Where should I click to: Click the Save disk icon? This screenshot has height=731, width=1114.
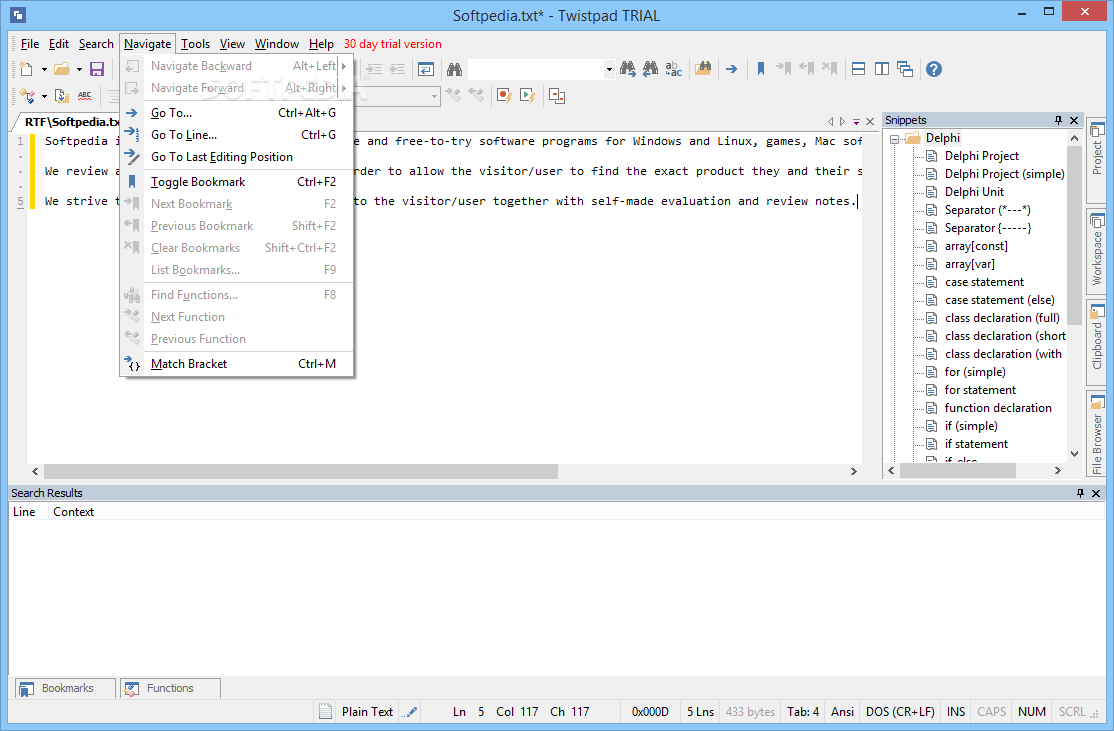pos(97,69)
